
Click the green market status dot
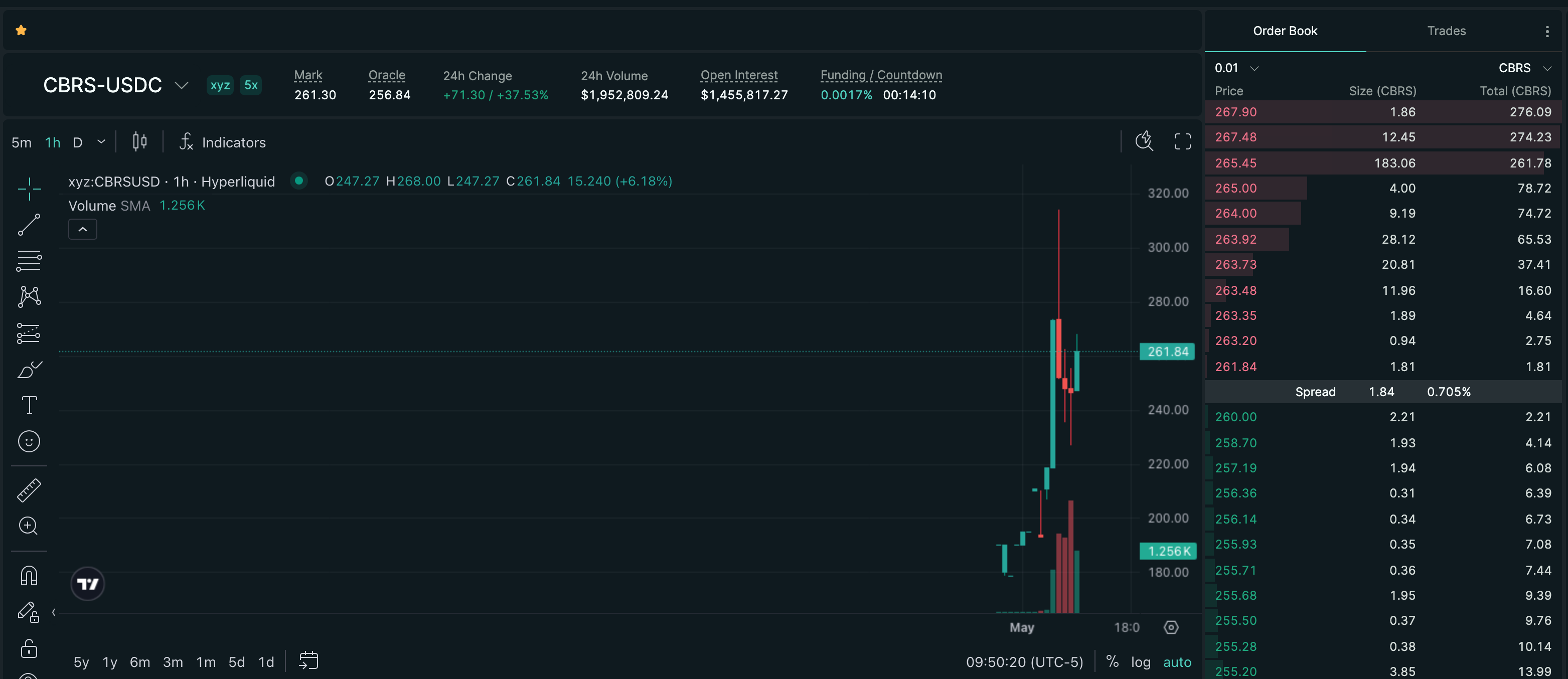[x=299, y=181]
